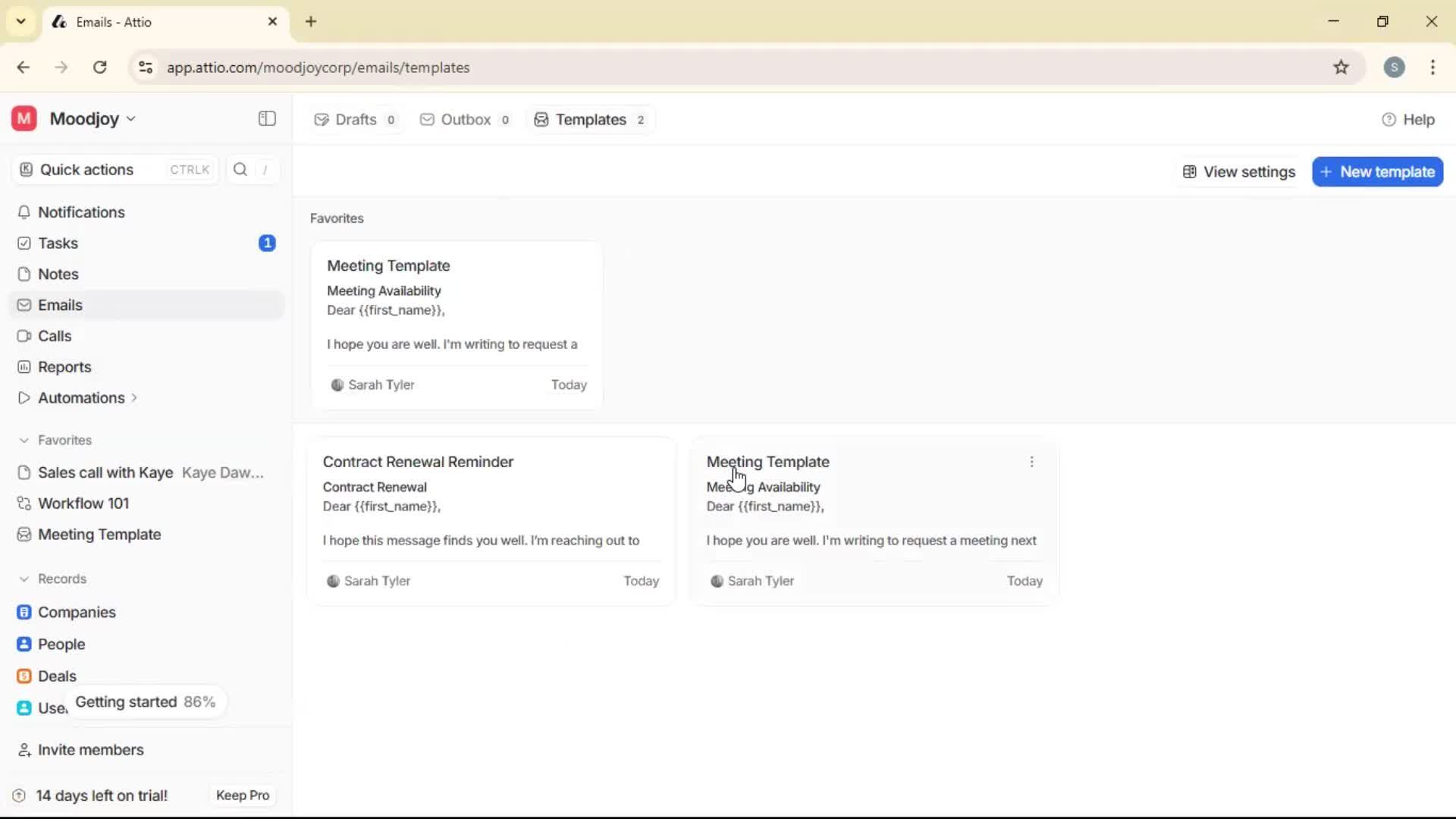Viewport: 1456px width, 819px height.
Task: Create a New template
Action: (1376, 171)
